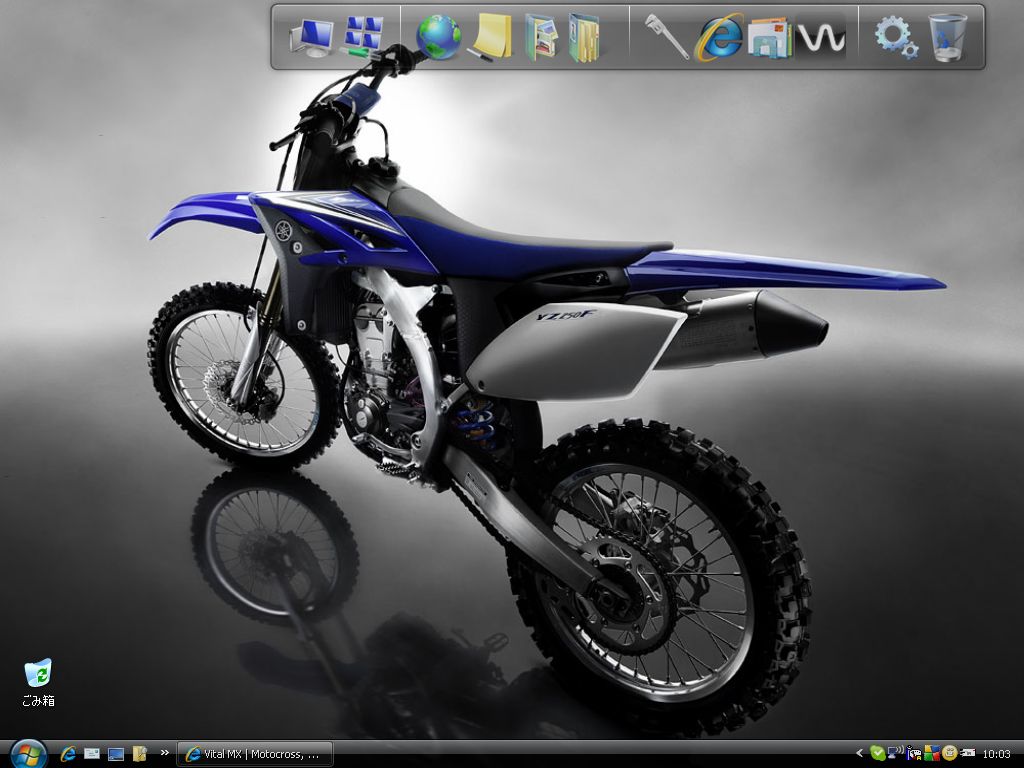Expand hidden system tray icons arrow

click(x=859, y=754)
